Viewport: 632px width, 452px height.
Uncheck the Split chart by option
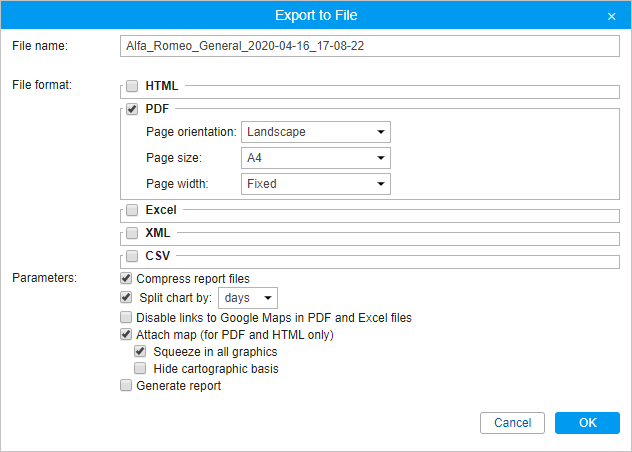pos(126,298)
